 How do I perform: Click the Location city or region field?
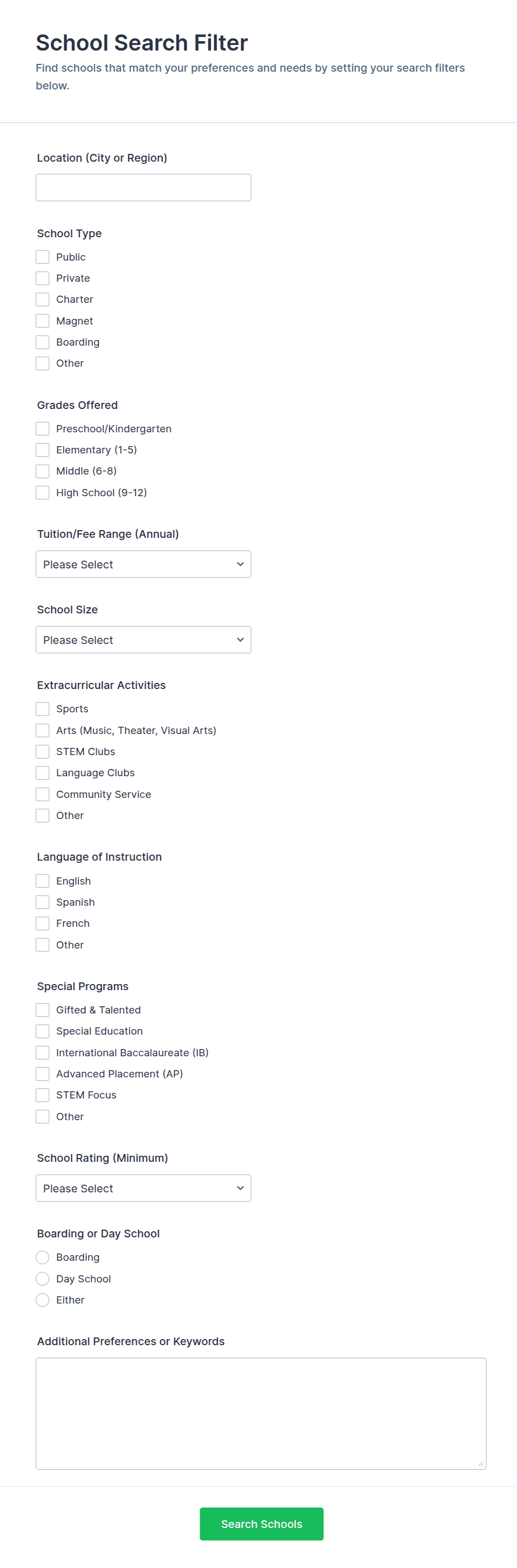tap(143, 187)
